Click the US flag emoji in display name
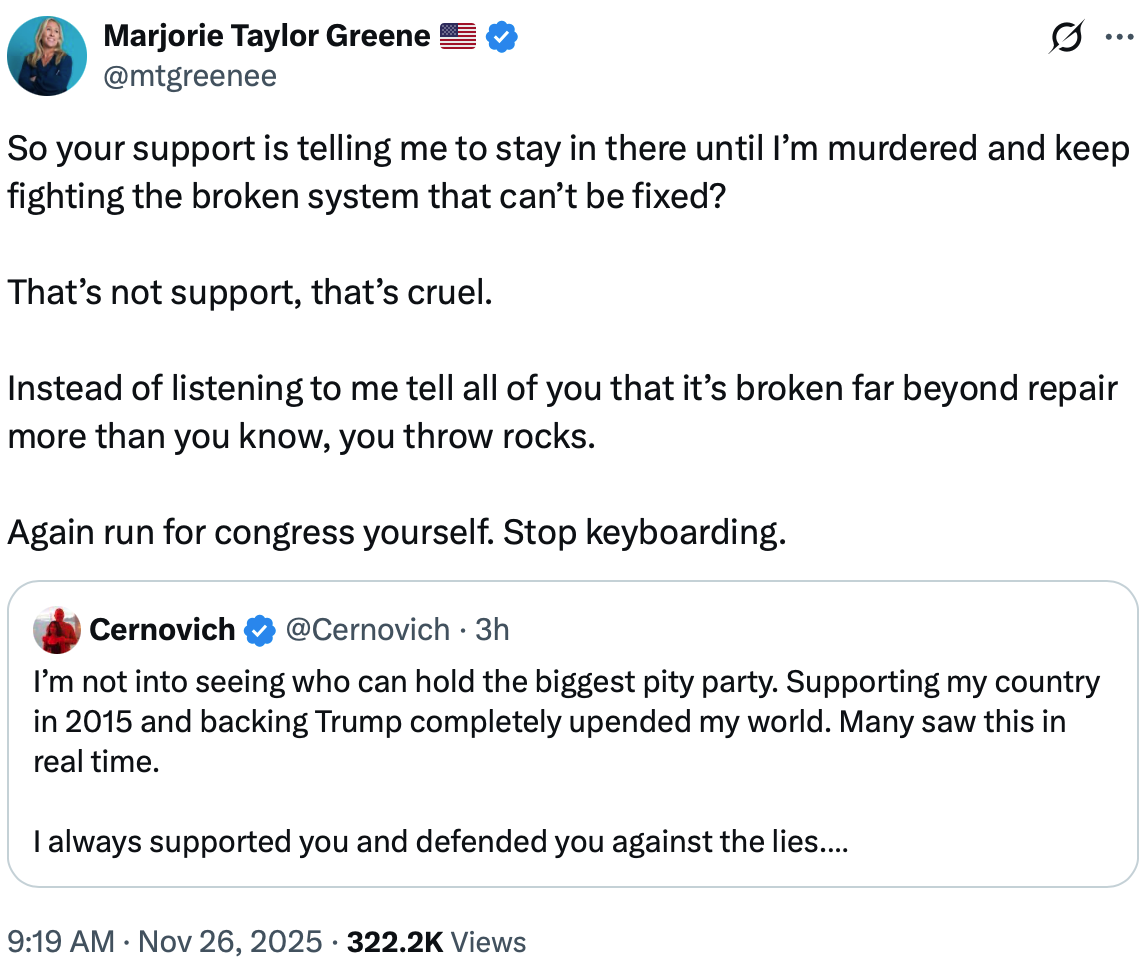This screenshot has width=1148, height=968. [458, 38]
